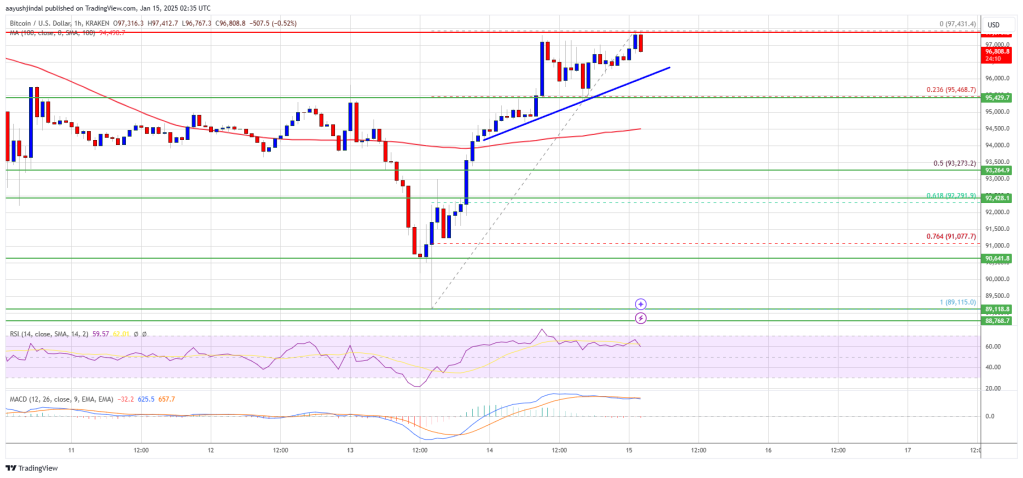Click the green 95,429.7 price level label
The width and height of the screenshot is (1023, 478).
click(998, 97)
